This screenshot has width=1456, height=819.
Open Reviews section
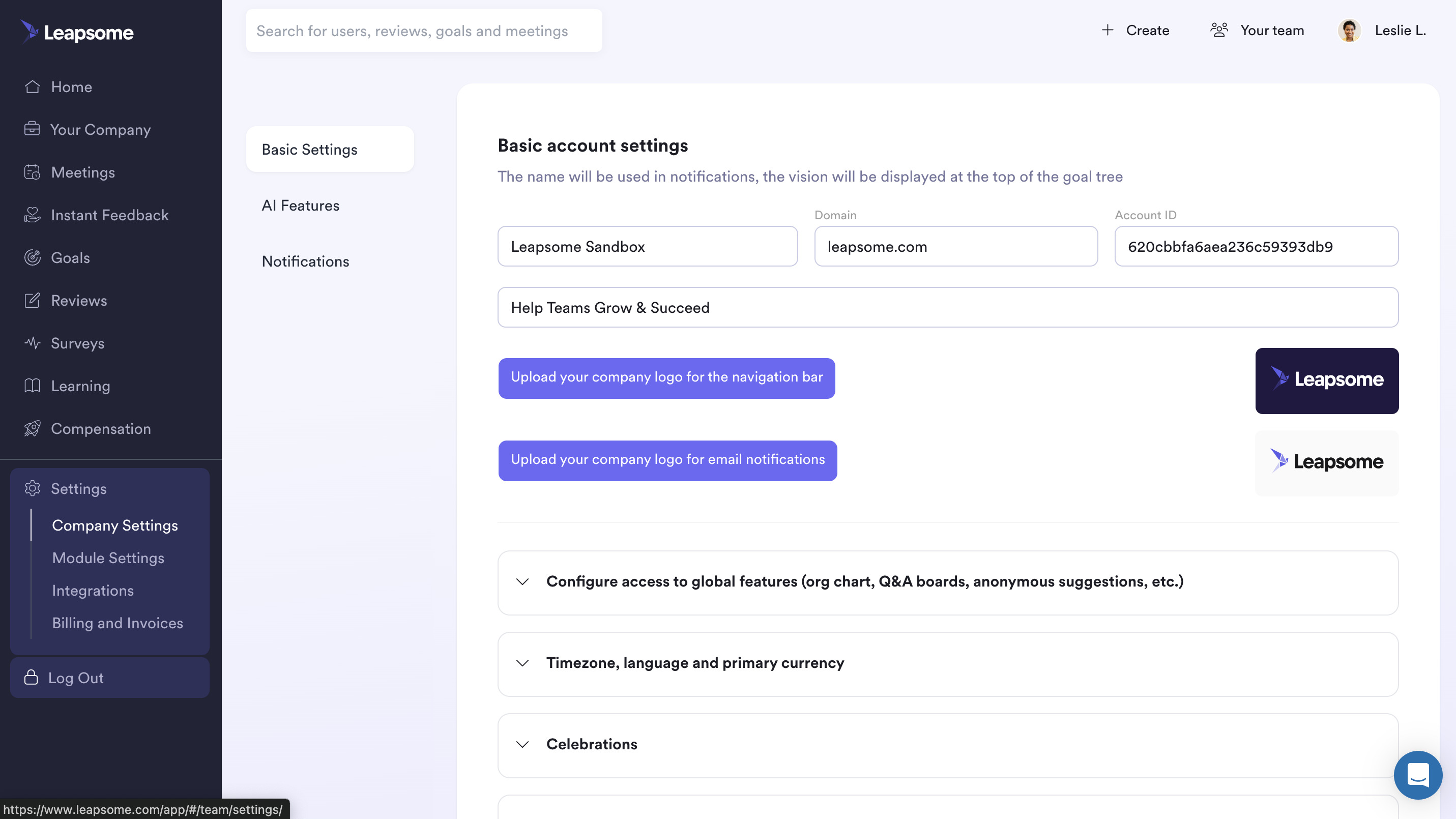tap(78, 300)
